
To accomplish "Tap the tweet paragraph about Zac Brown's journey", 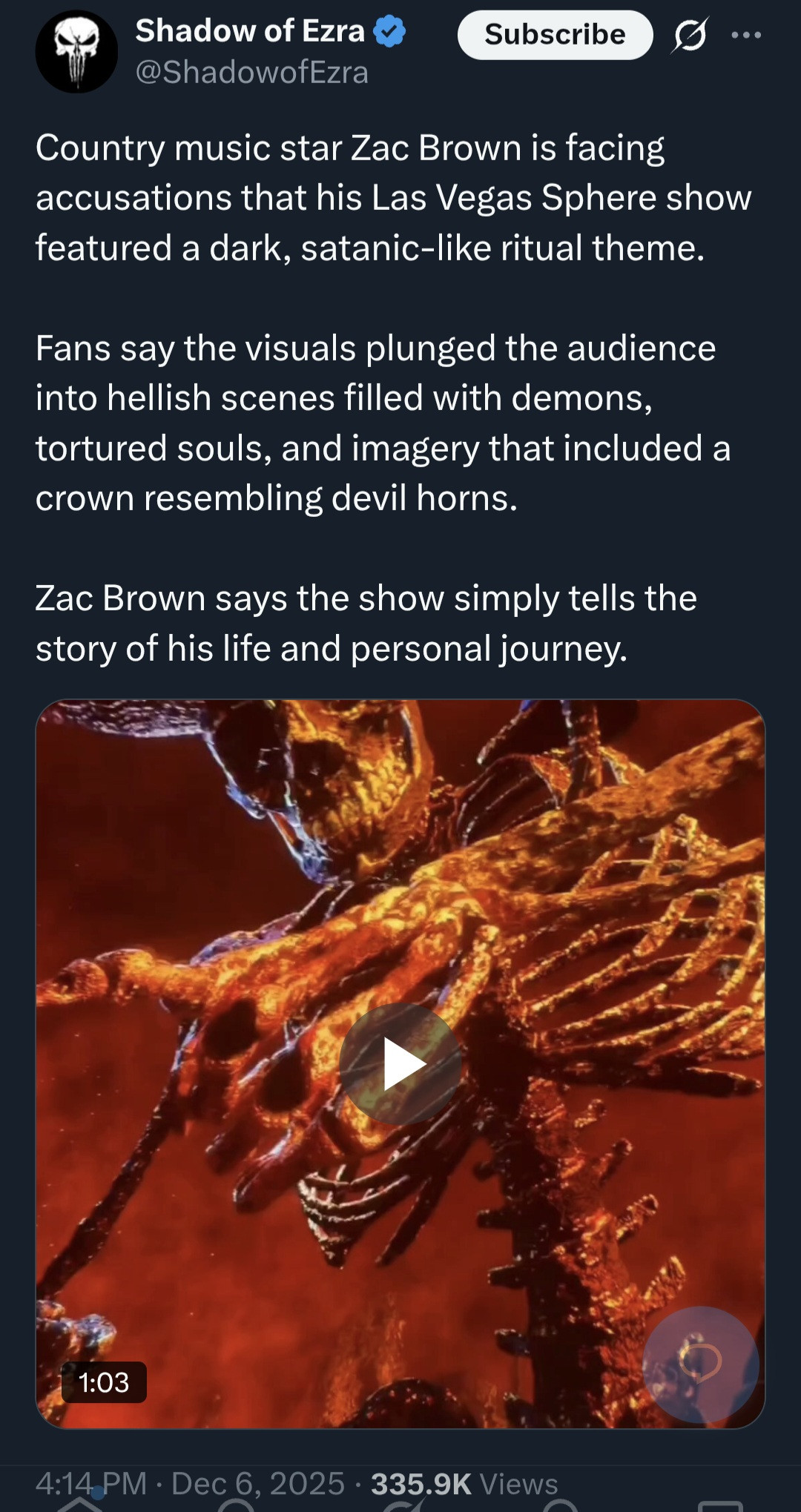I will (366, 623).
